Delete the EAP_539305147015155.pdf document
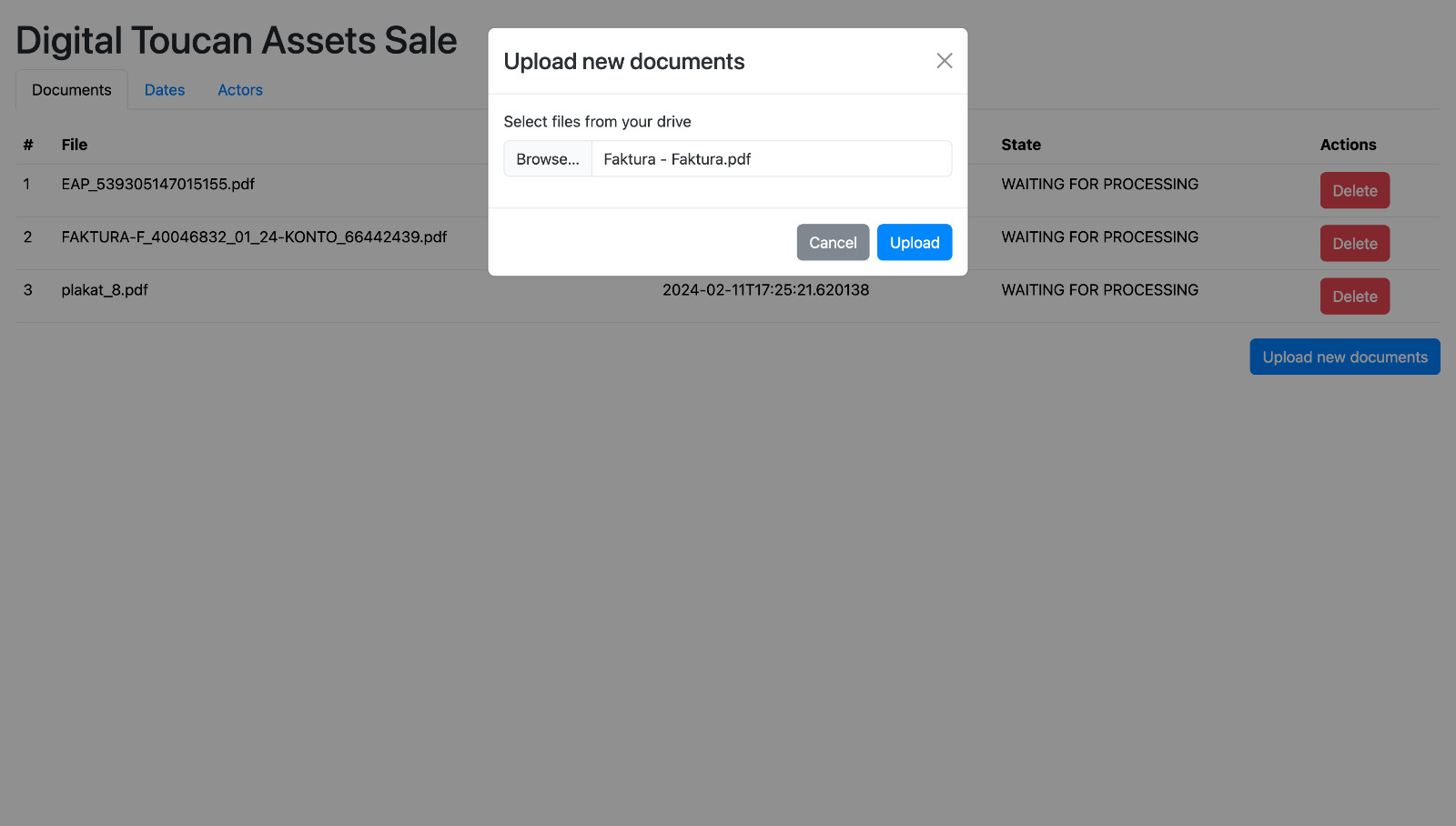The height and width of the screenshot is (826, 1456). [1354, 191]
